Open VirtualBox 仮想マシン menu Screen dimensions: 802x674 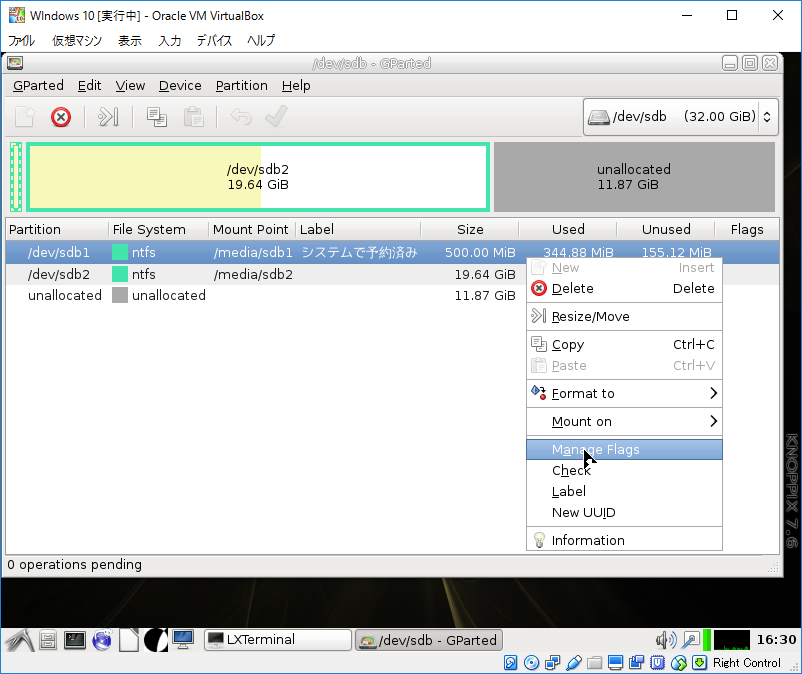pos(77,40)
